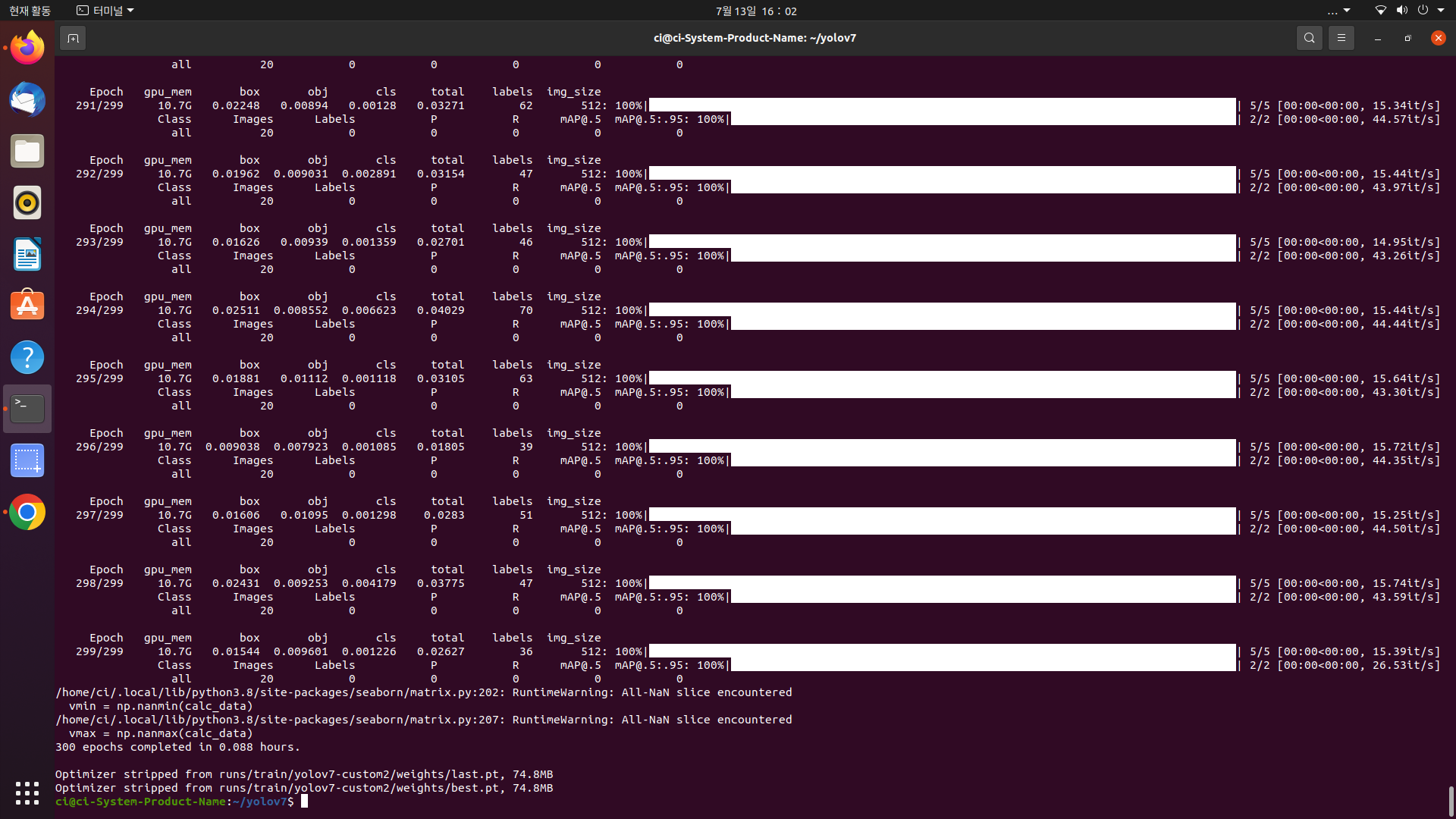Click the volume icon in top bar
The image size is (1456, 819).
point(1401,11)
